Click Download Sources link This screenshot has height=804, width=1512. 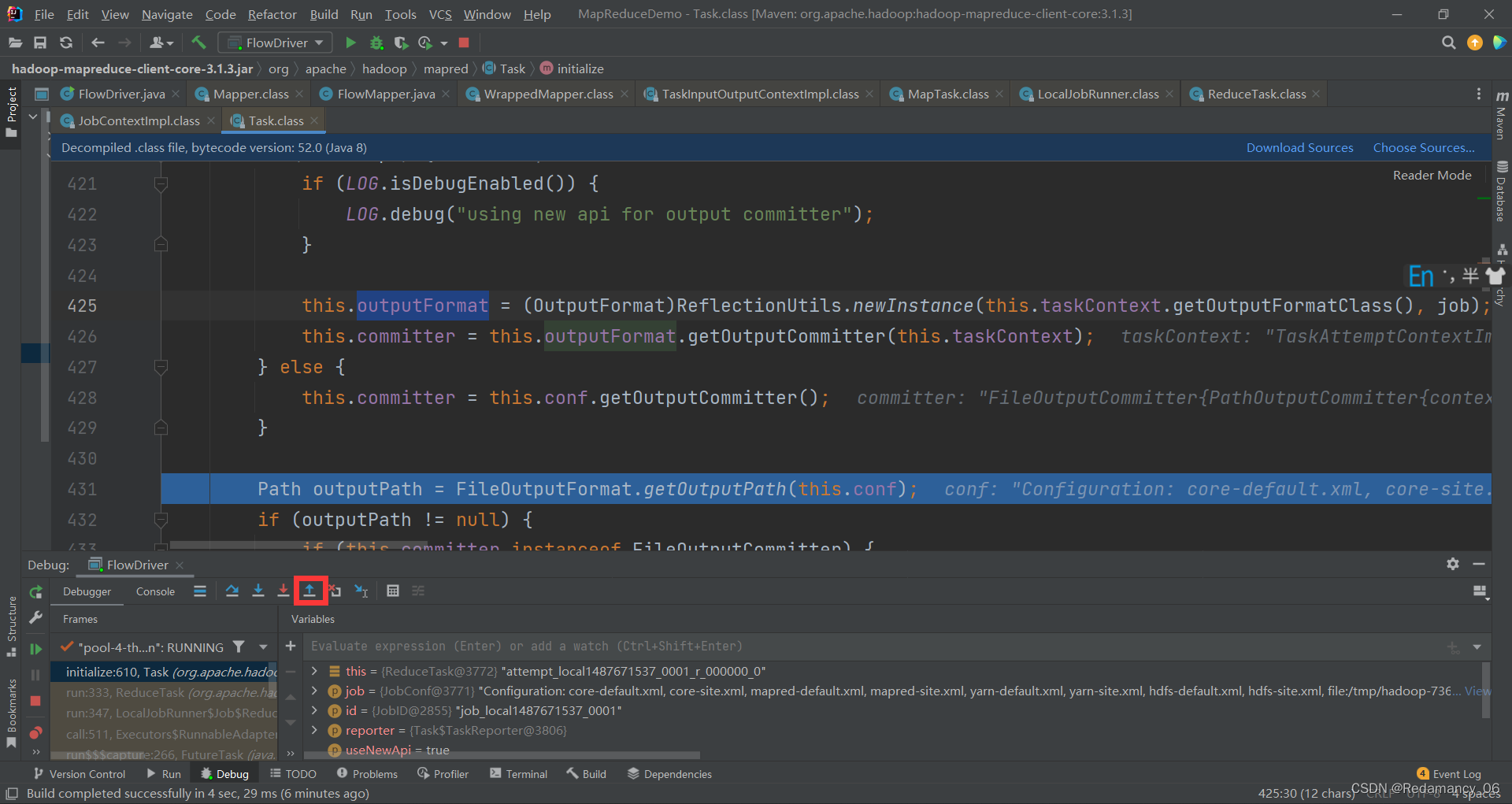coord(1299,147)
